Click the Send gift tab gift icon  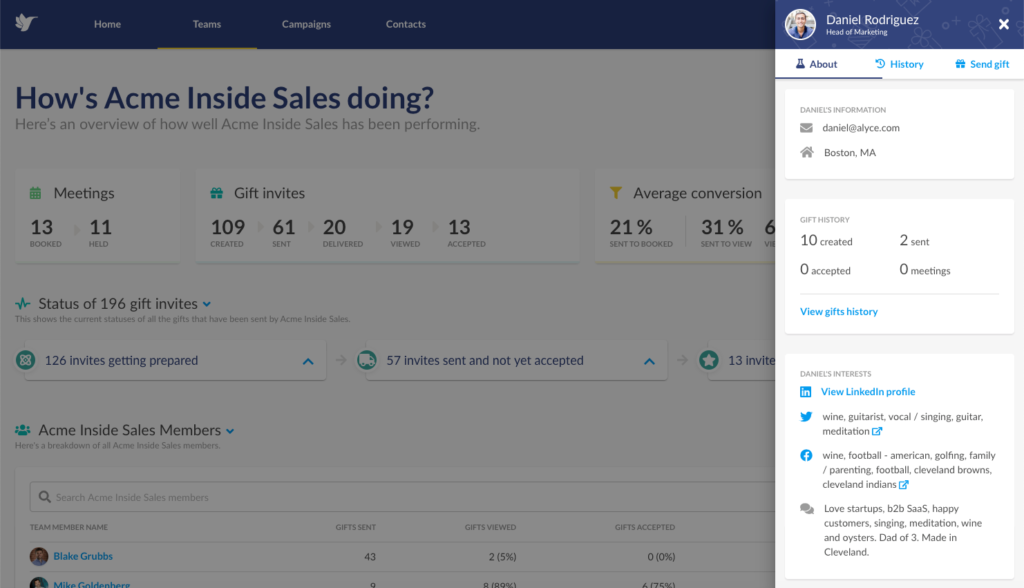click(960, 63)
